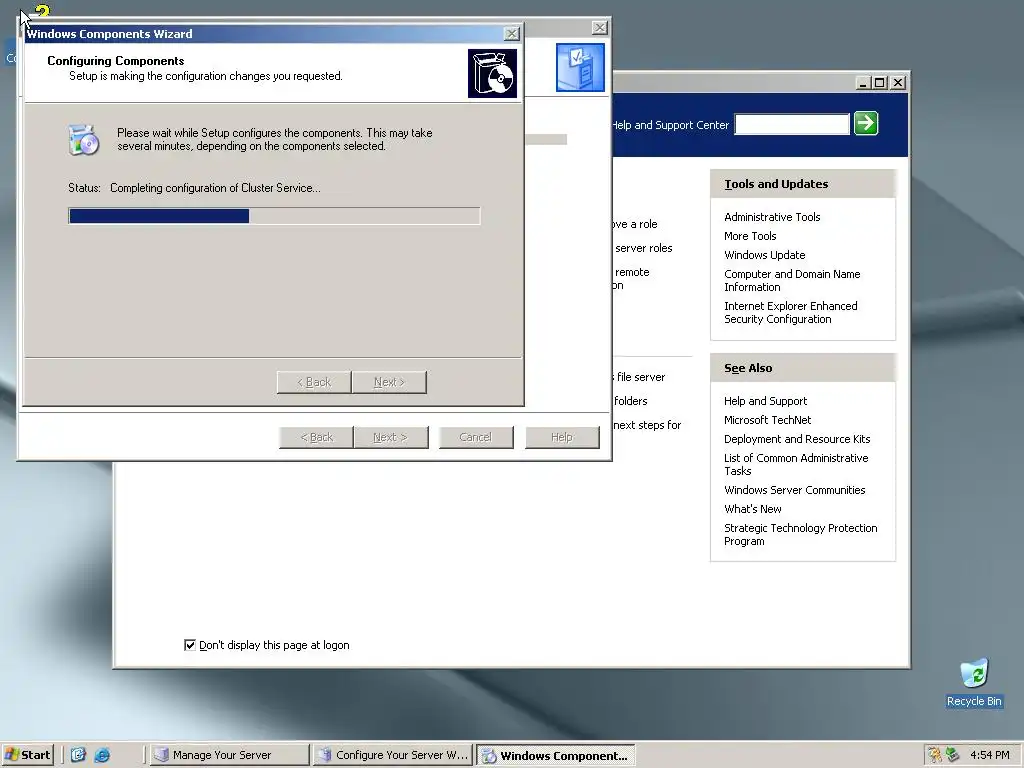Click Back in Windows Components Wizard

click(x=314, y=382)
